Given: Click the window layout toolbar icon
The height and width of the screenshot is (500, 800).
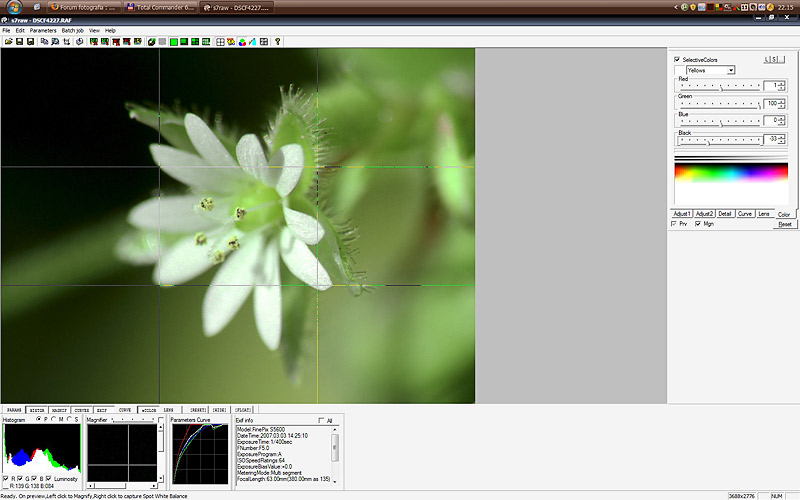Looking at the screenshot, I should click(264, 42).
